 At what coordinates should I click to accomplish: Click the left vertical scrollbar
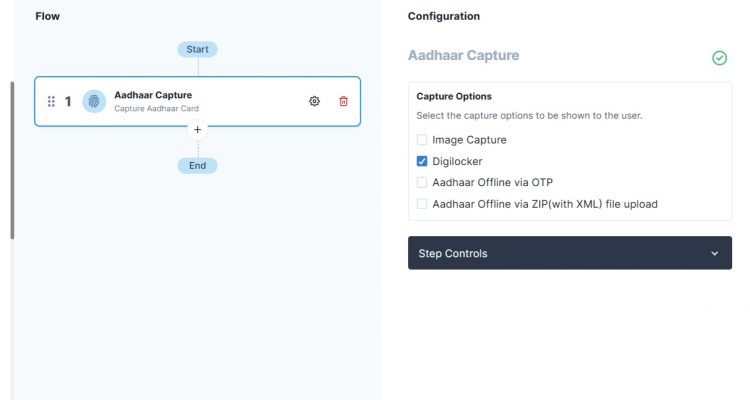(12, 160)
